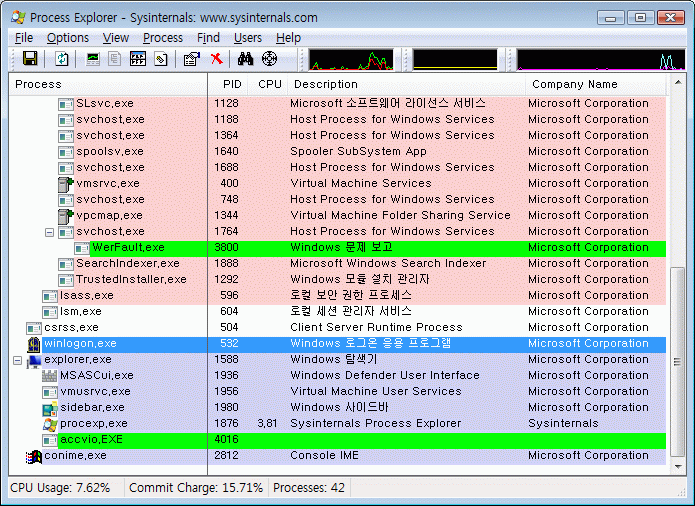Click the binoculars Find Handle icon
Image resolution: width=695 pixels, height=506 pixels.
(x=245, y=58)
